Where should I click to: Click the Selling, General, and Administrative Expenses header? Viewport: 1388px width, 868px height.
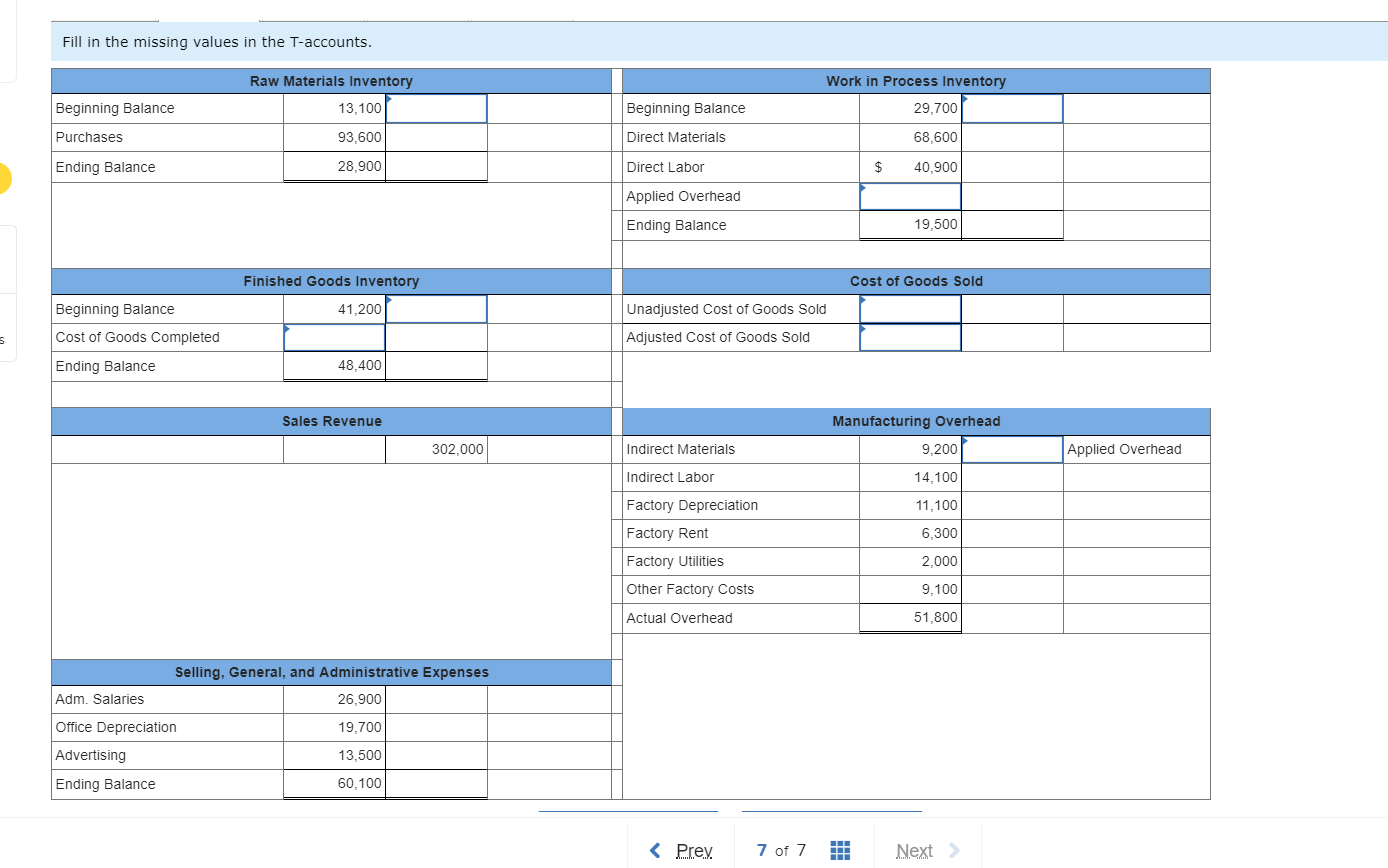(331, 672)
